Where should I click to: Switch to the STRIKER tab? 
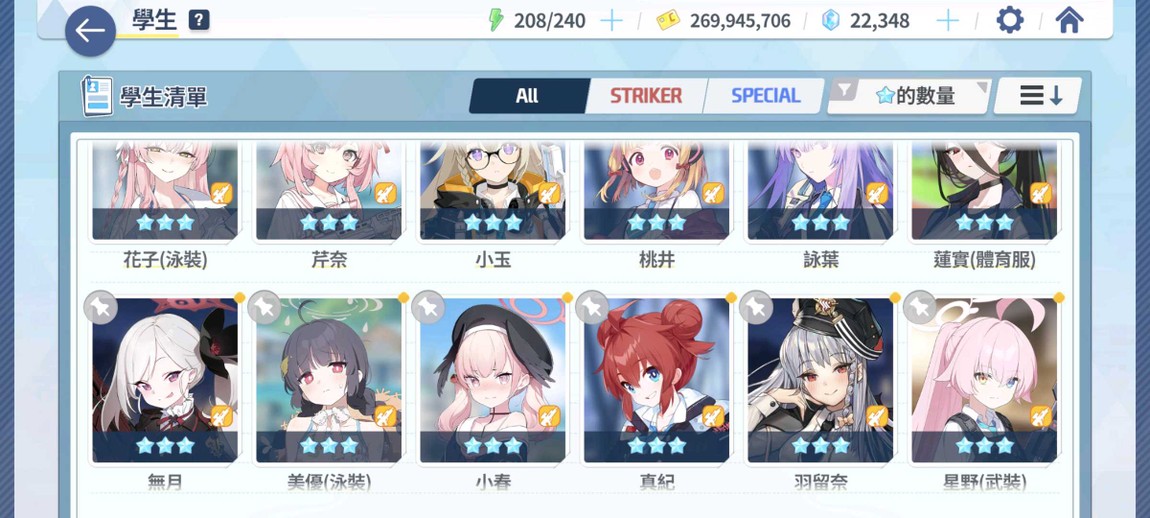646,96
